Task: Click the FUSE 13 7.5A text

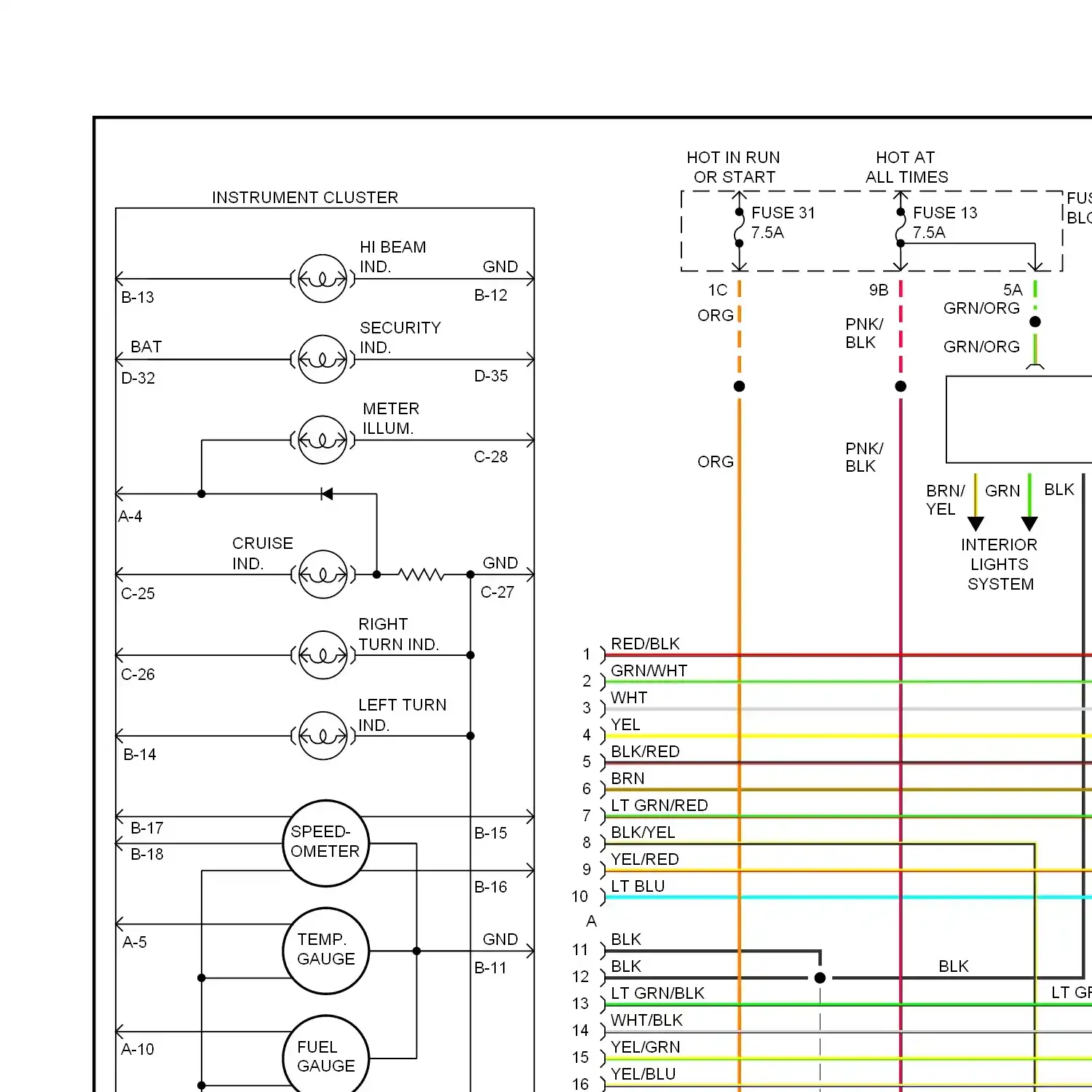Action: [945, 223]
